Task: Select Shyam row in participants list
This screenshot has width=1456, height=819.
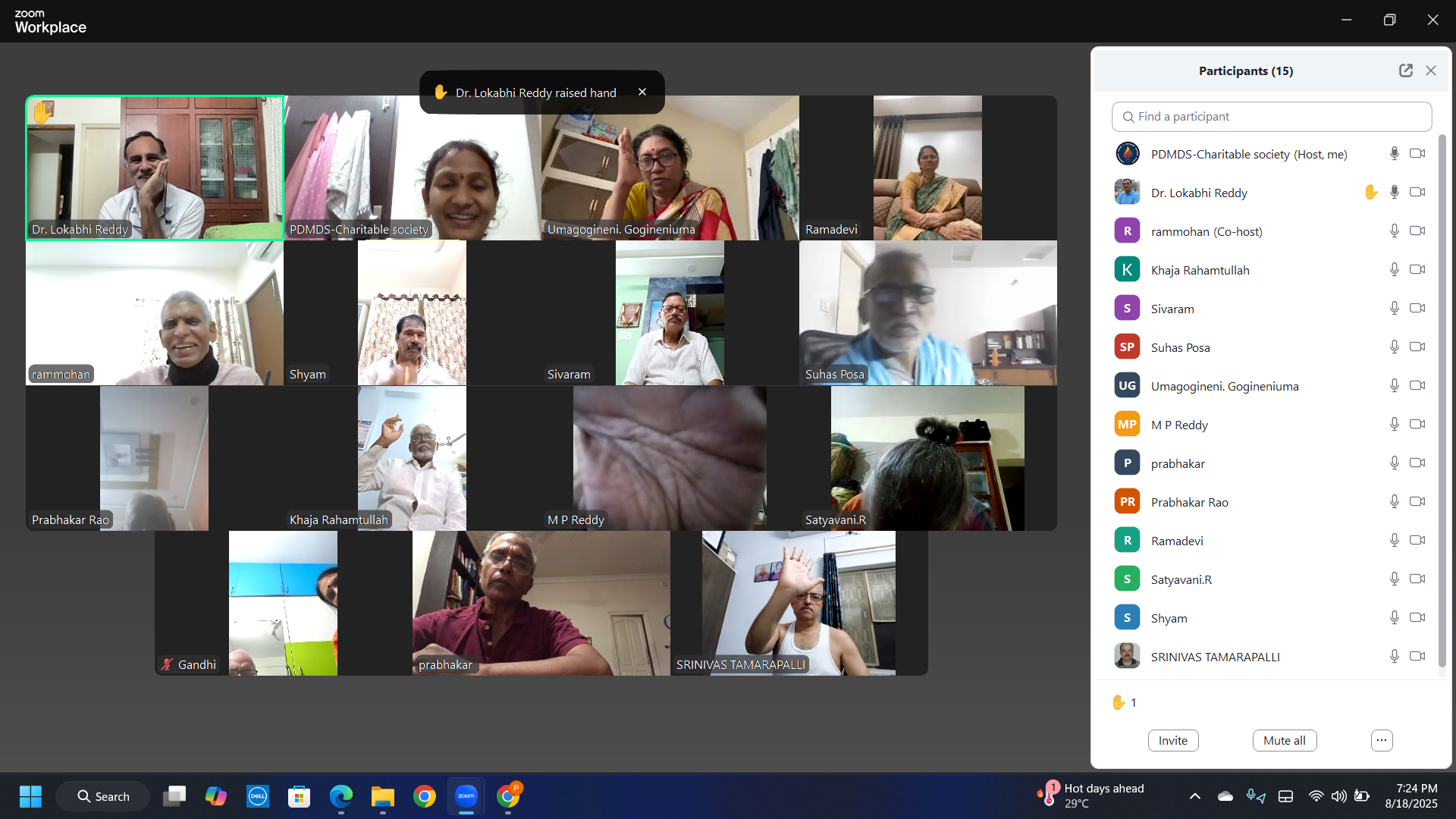Action: tap(1270, 618)
